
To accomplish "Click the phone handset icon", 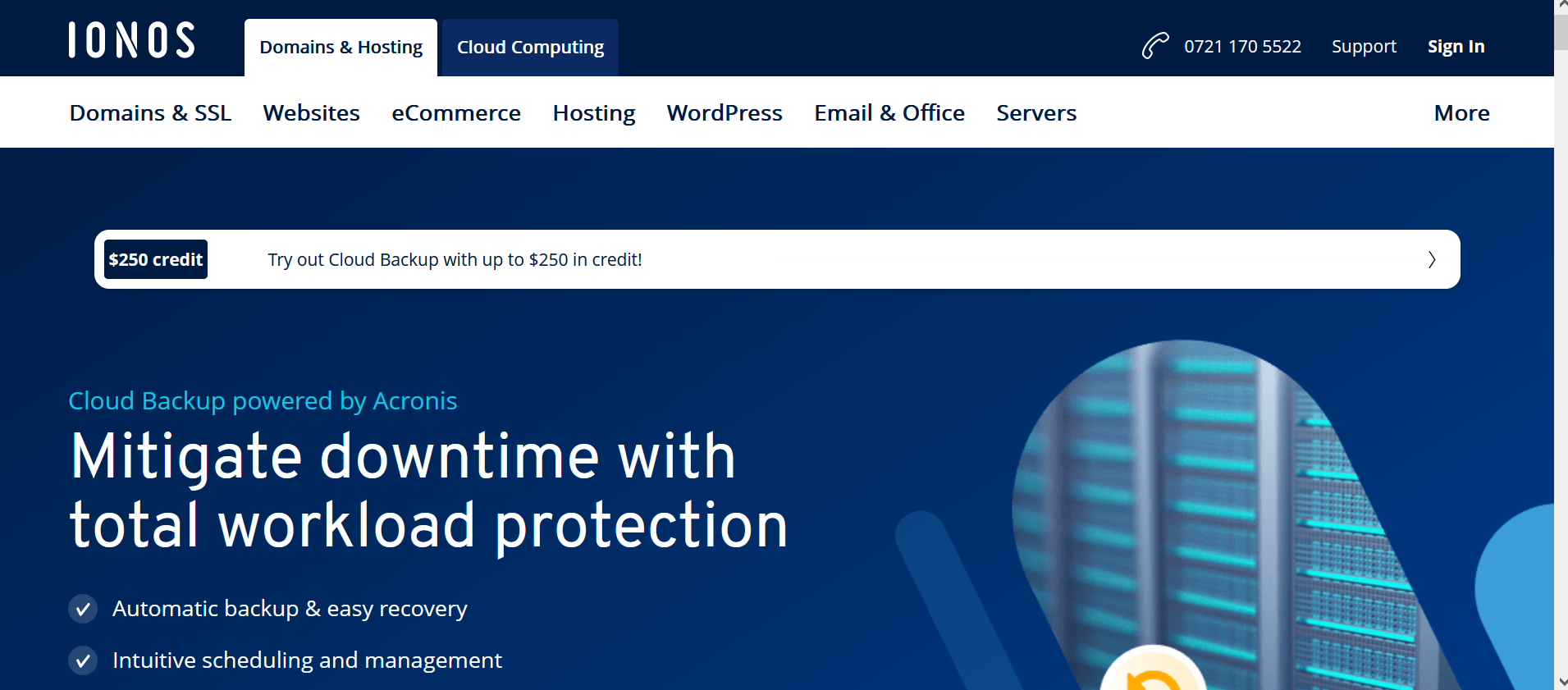I will [1155, 46].
